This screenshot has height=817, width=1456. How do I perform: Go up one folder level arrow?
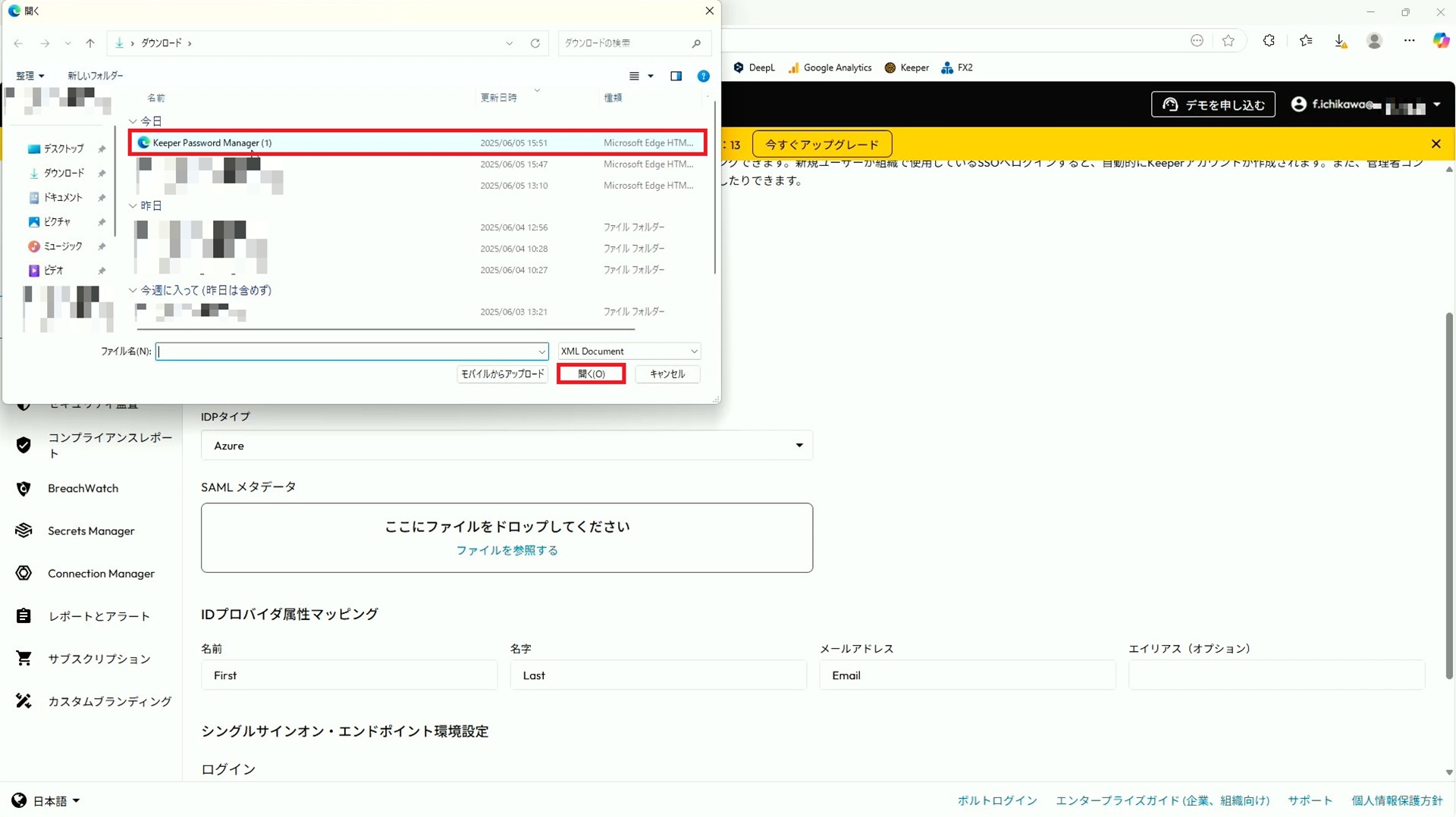pos(90,43)
